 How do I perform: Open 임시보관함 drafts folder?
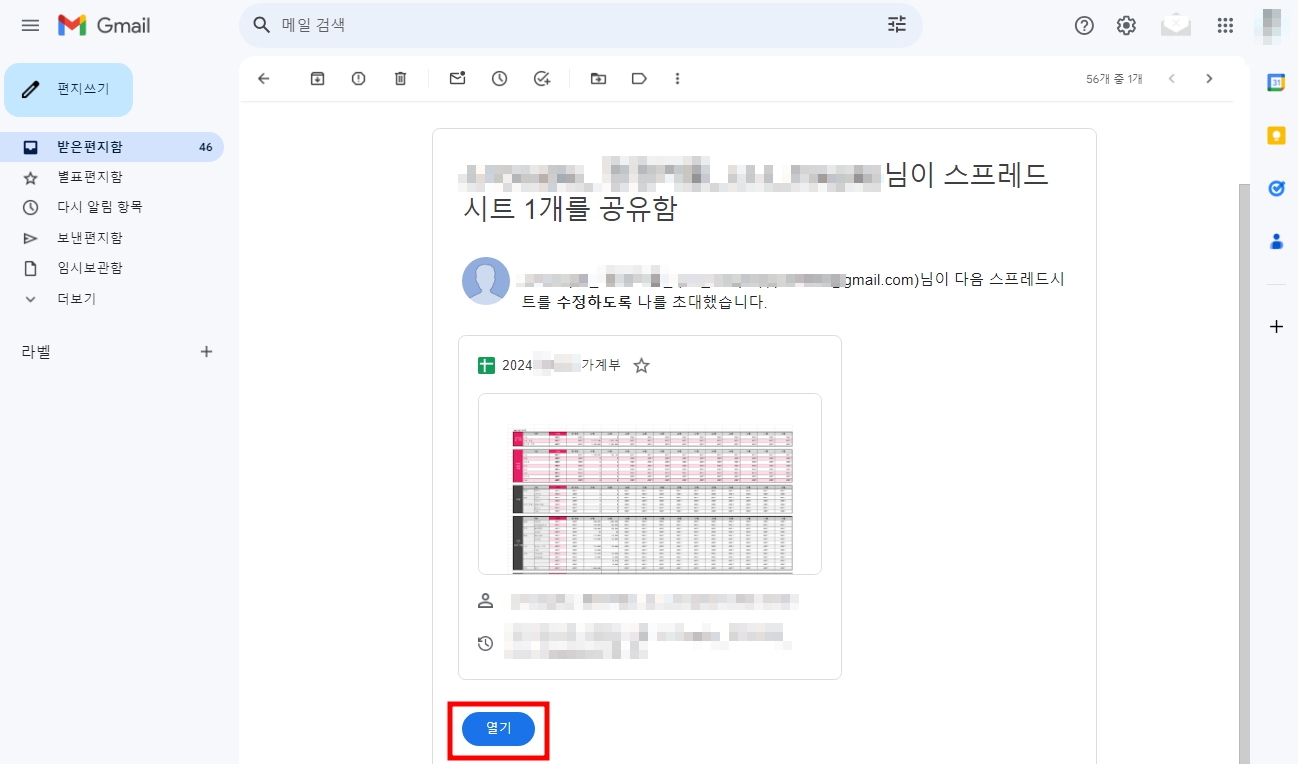(112, 268)
